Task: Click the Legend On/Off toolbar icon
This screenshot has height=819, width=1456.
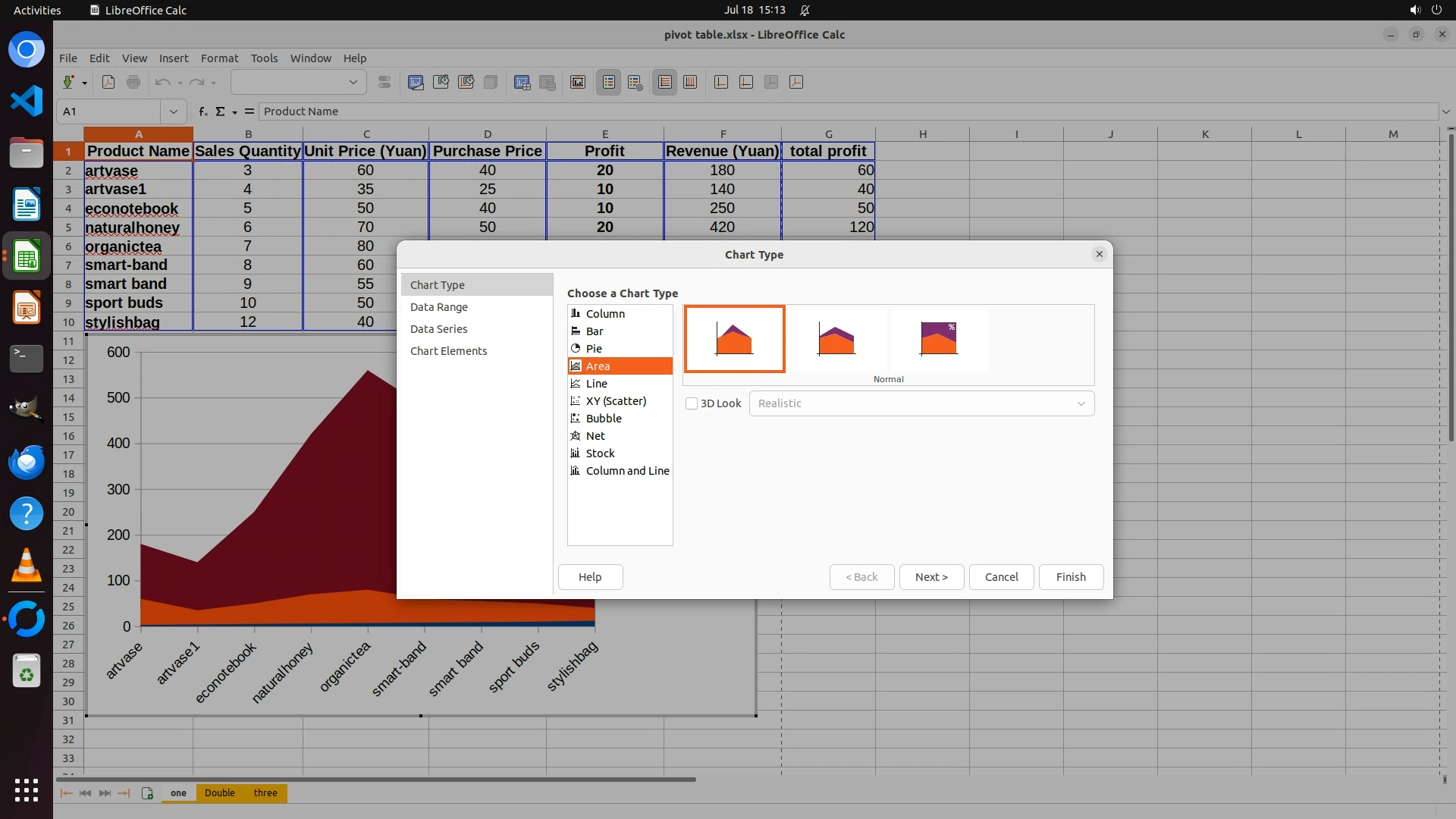Action: [x=609, y=83]
